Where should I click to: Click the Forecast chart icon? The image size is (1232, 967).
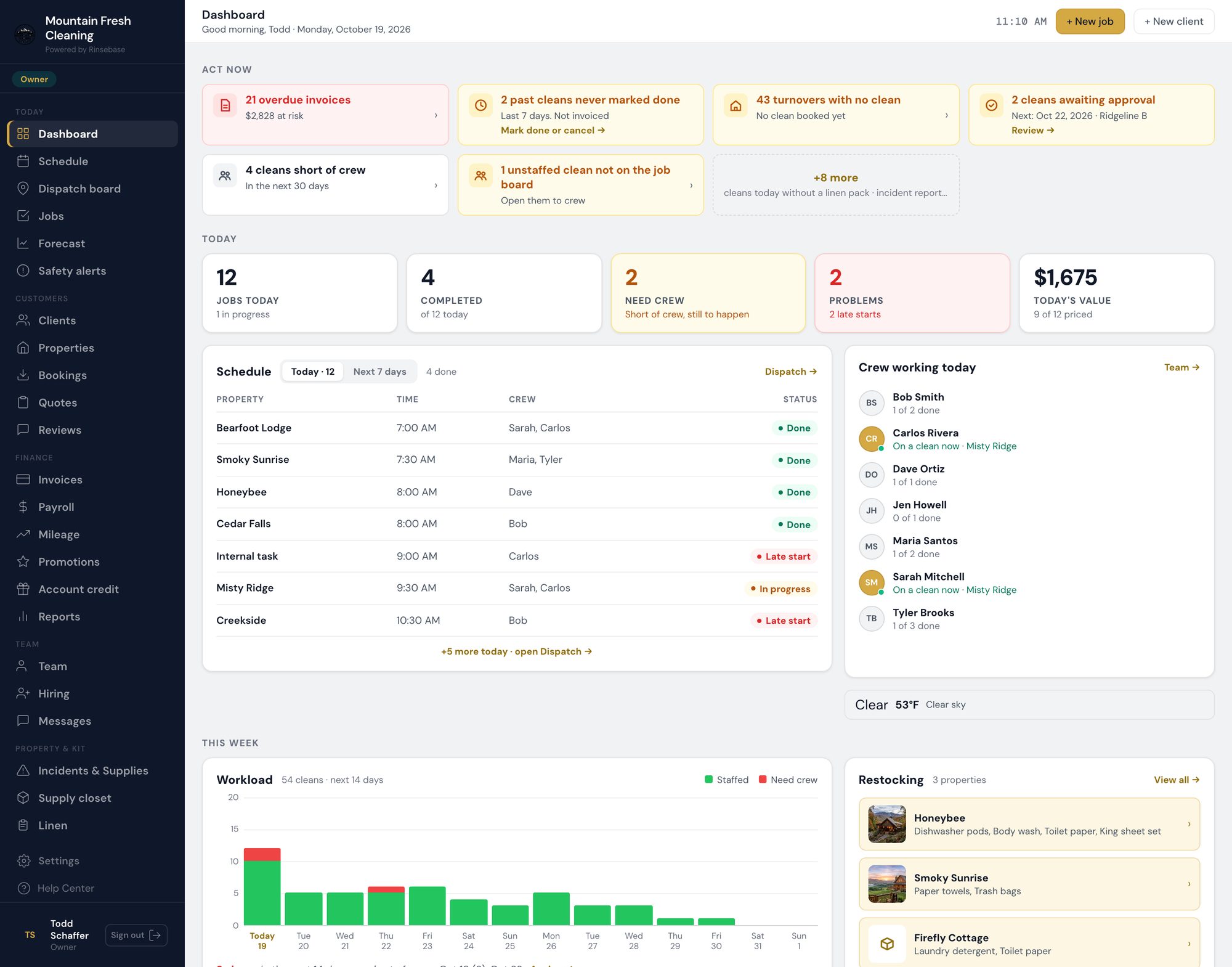[23, 243]
